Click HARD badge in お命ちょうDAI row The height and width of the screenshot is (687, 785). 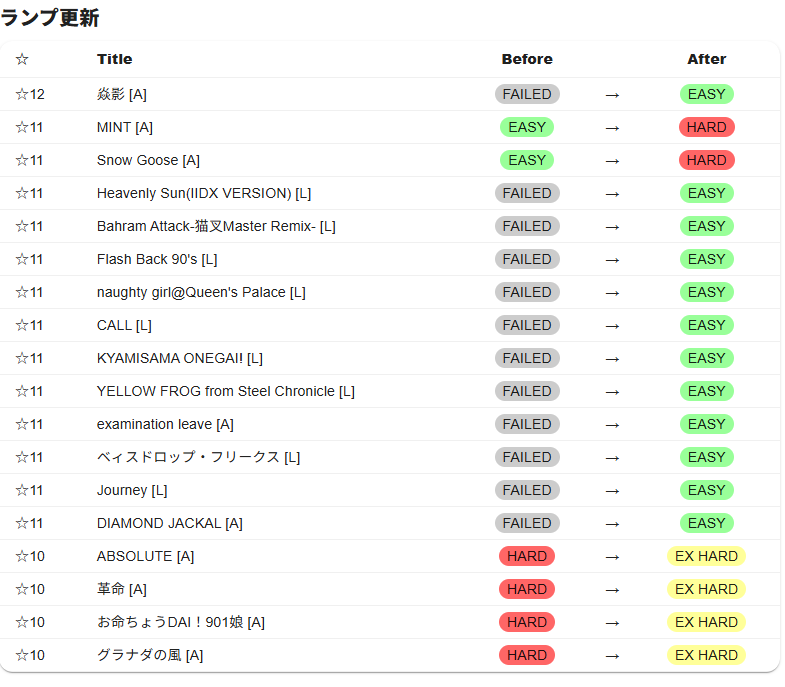[527, 622]
